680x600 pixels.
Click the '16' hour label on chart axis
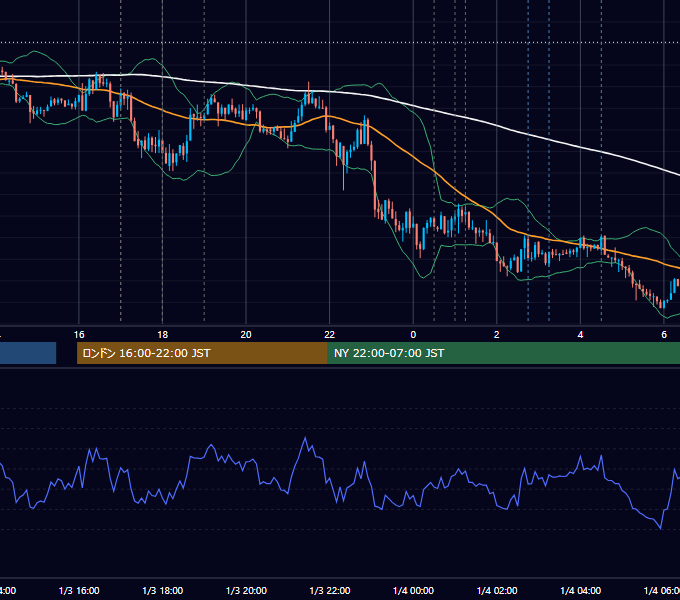coord(79,335)
